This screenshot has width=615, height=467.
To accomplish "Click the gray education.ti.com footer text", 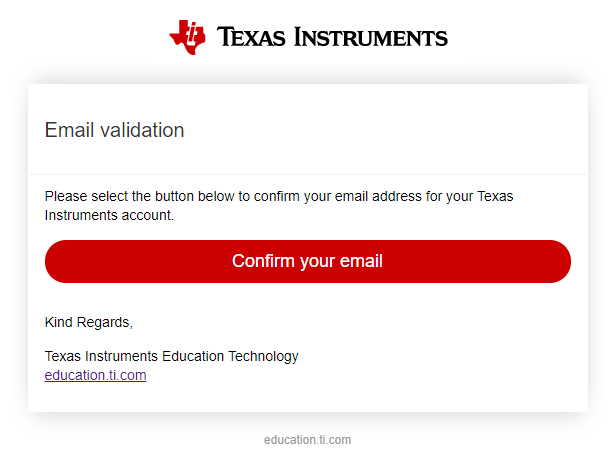I will click(307, 440).
